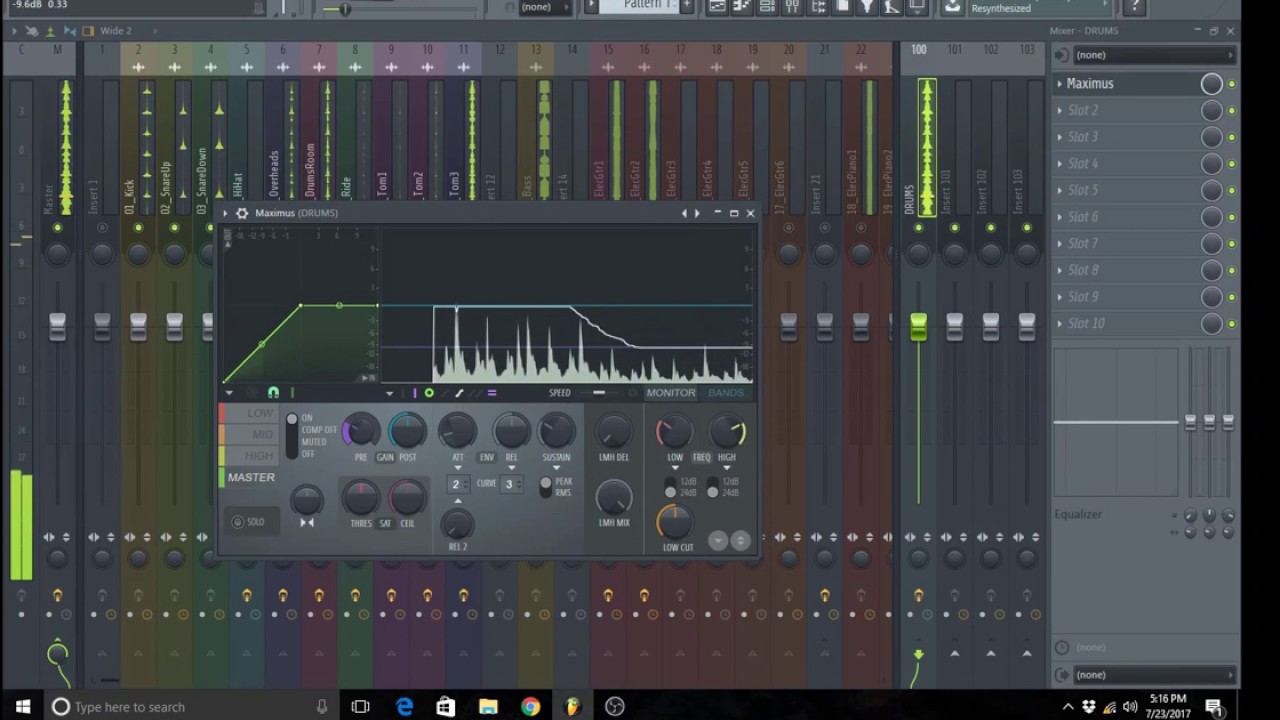Viewport: 1280px width, 720px height.
Task: Toggle the Slot 5 enable LED
Action: click(1231, 190)
